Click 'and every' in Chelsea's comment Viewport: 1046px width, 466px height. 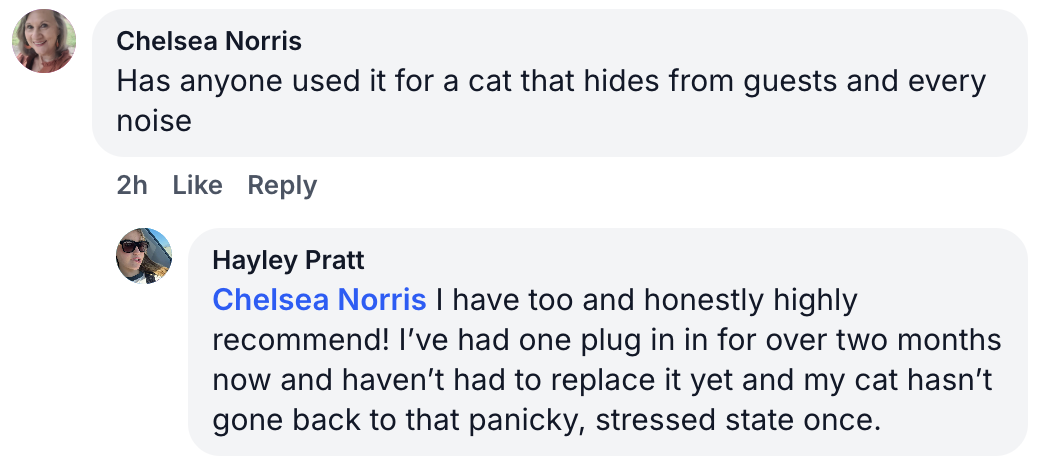(915, 81)
